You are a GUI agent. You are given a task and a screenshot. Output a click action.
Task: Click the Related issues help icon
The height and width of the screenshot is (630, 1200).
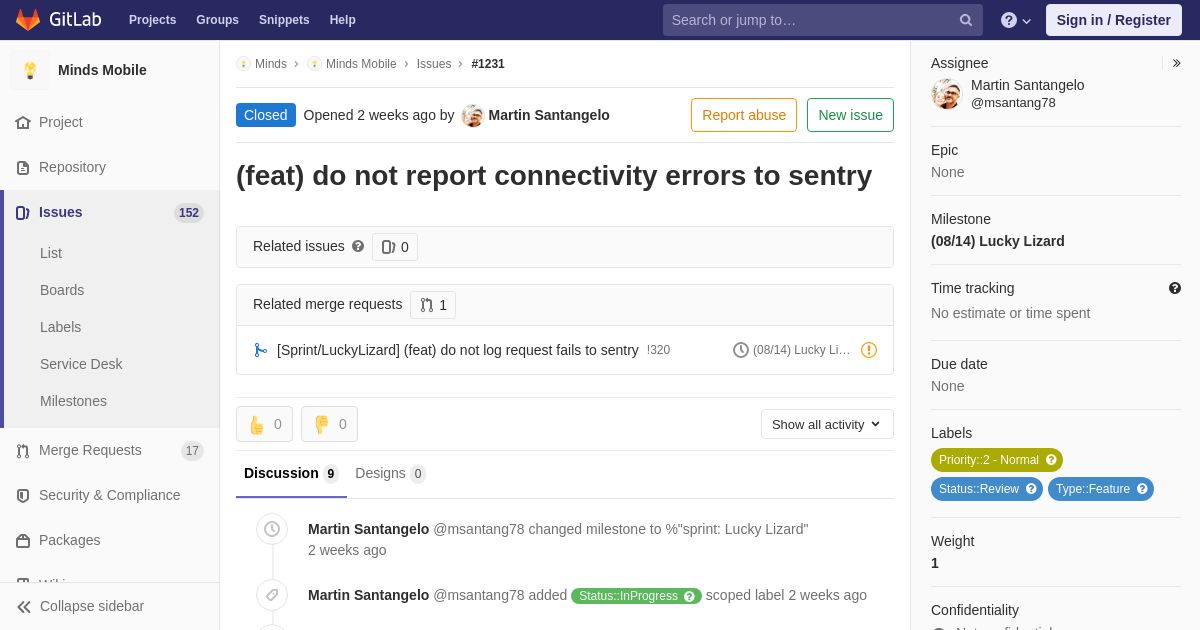pos(358,246)
